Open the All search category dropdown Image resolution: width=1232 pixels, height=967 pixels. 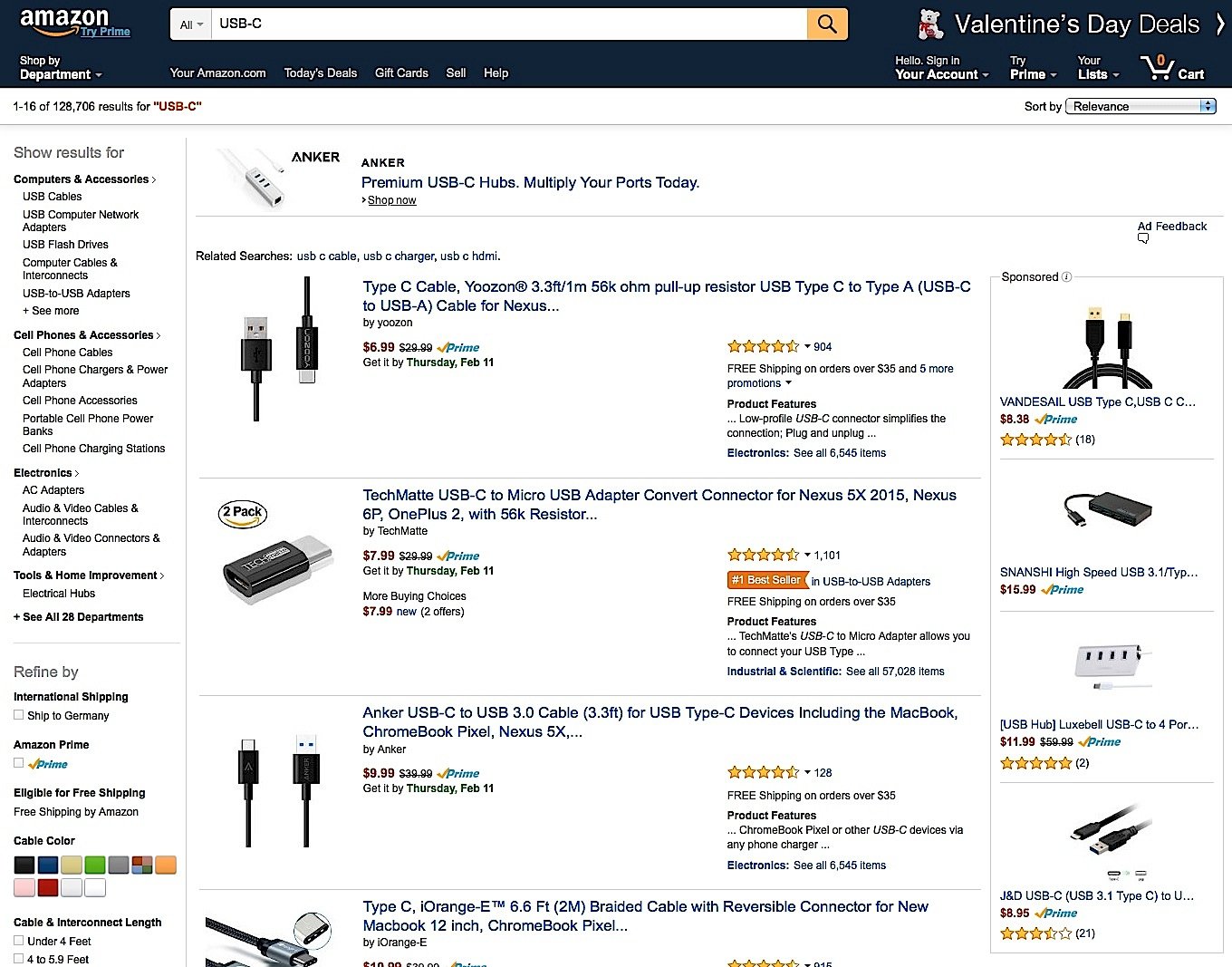(191, 24)
